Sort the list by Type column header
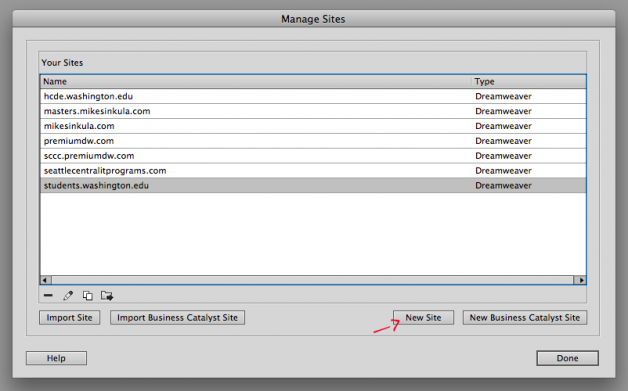 [529, 81]
